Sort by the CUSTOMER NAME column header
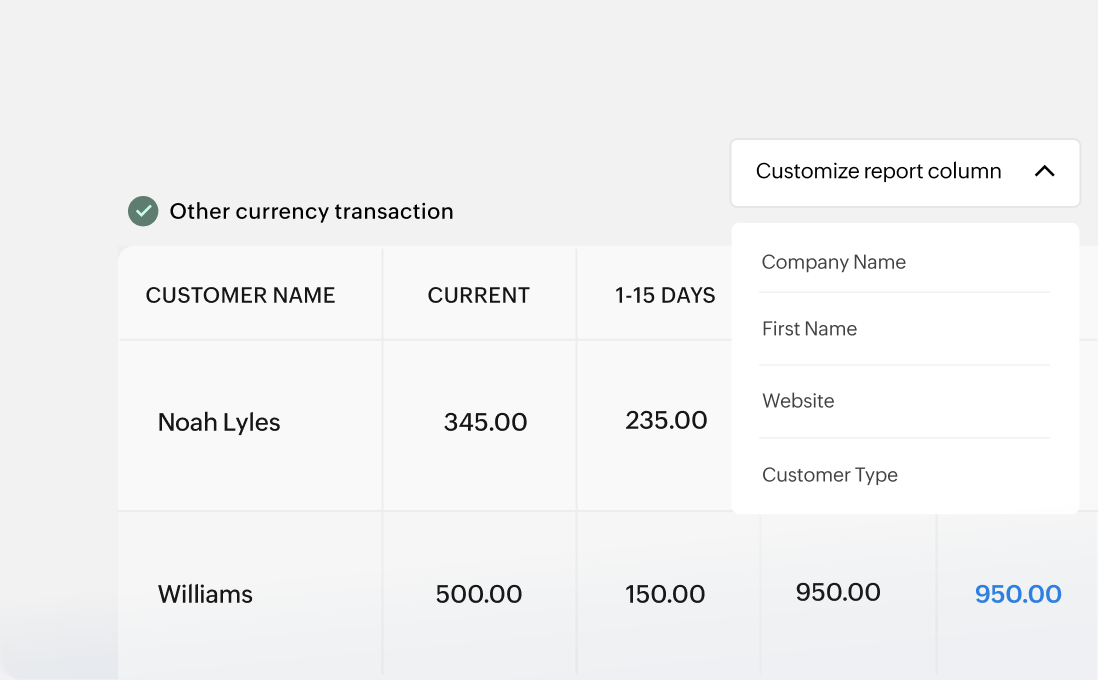Image resolution: width=1098 pixels, height=680 pixels. pyautogui.click(x=240, y=295)
